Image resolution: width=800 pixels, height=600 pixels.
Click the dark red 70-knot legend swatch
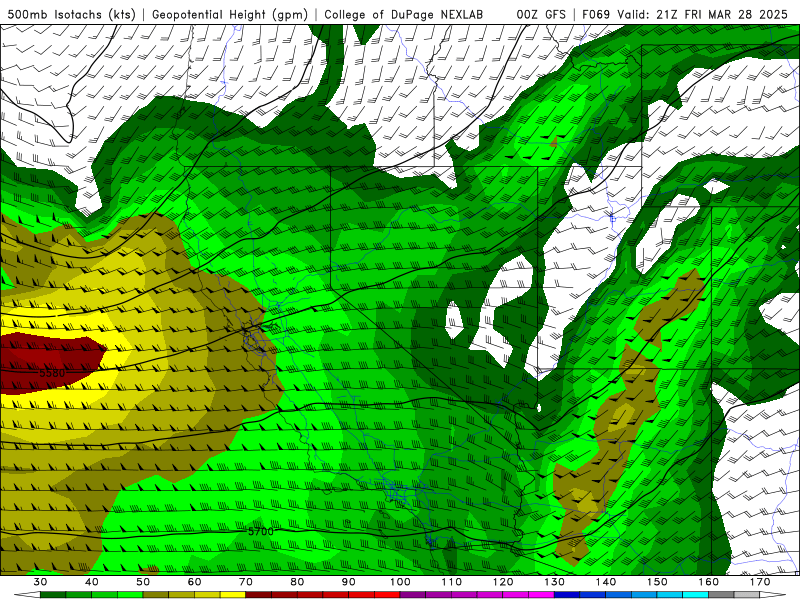[x=259, y=596]
